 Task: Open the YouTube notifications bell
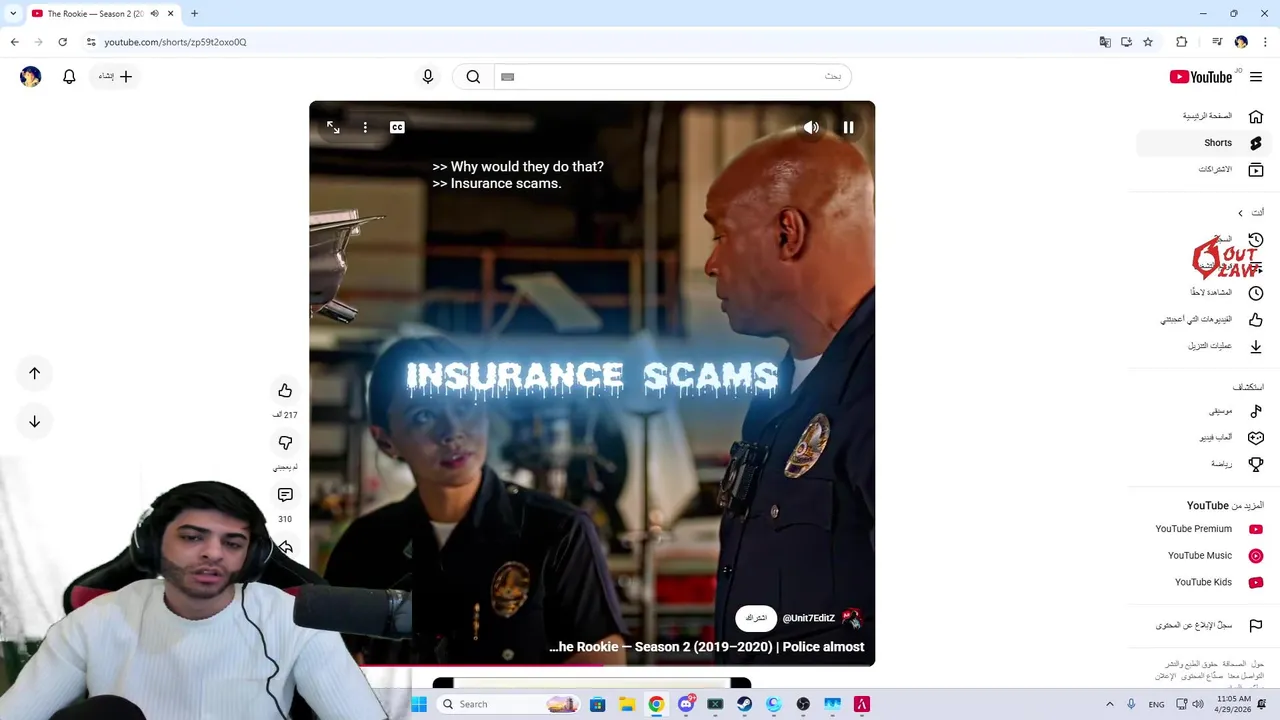pos(69,76)
